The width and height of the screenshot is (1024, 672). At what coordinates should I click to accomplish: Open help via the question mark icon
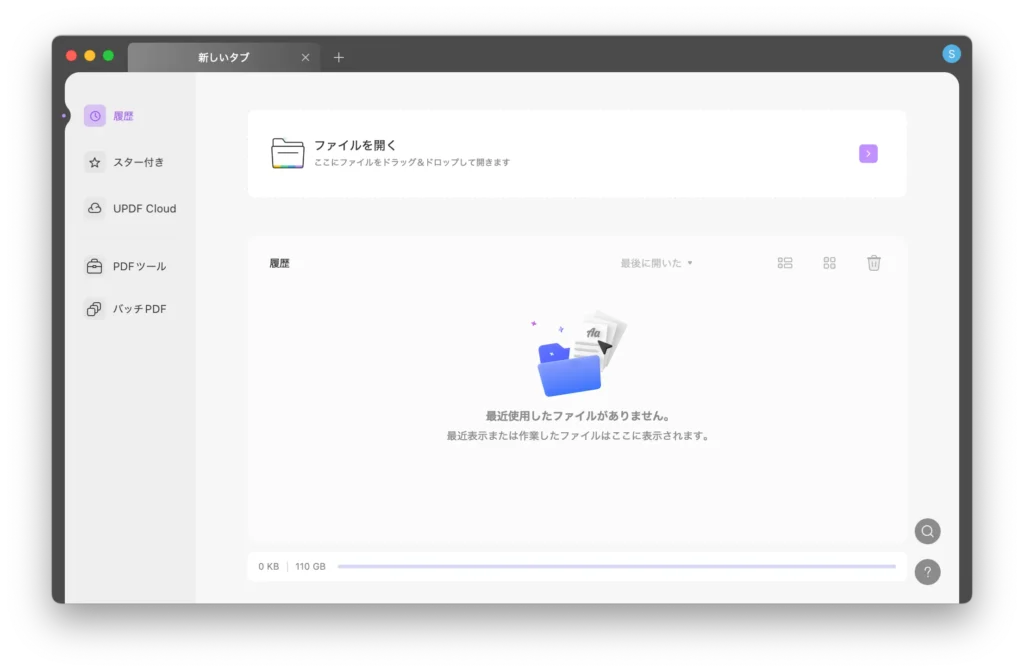pos(927,572)
